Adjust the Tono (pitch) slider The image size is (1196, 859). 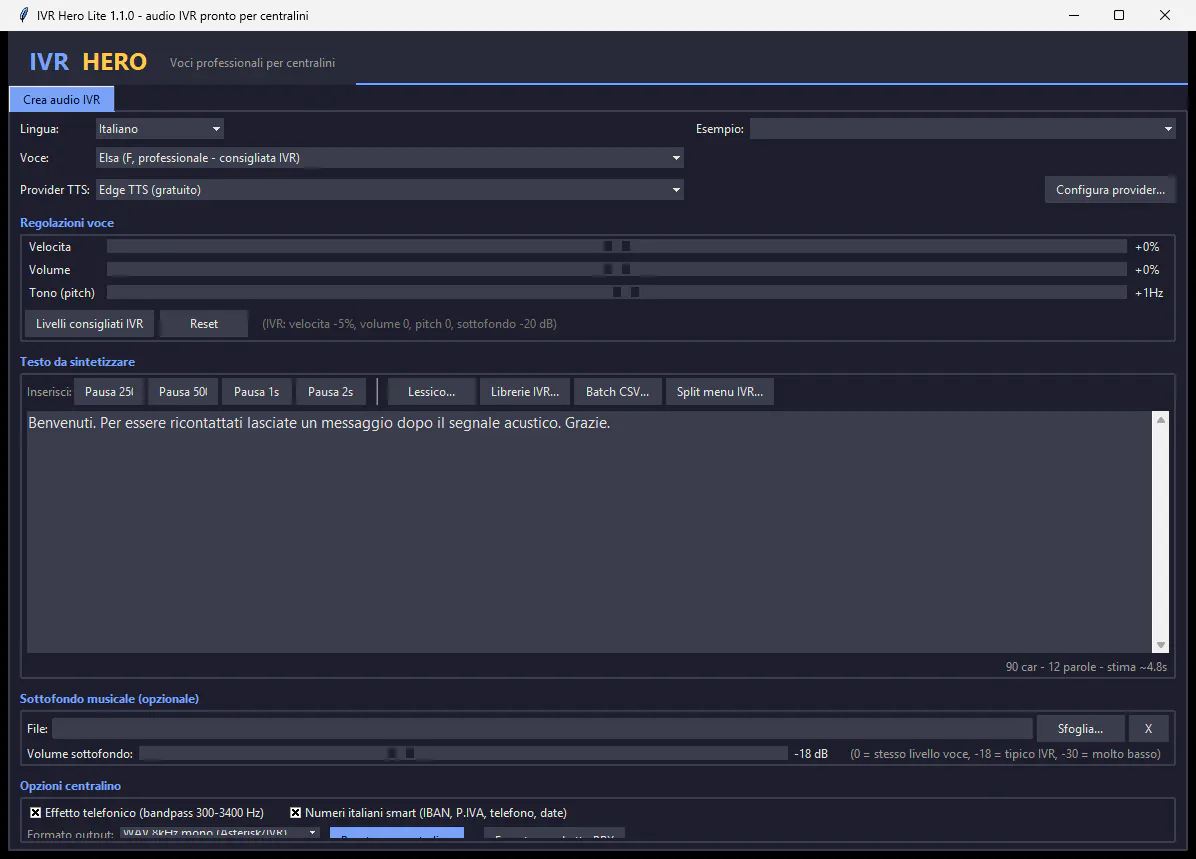pyautogui.click(x=616, y=292)
